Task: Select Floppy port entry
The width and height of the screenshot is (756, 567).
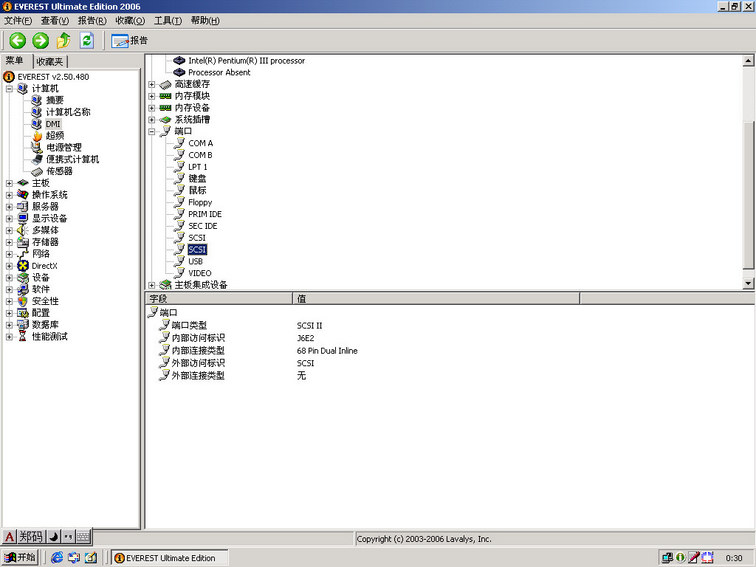Action: pyautogui.click(x=200, y=202)
